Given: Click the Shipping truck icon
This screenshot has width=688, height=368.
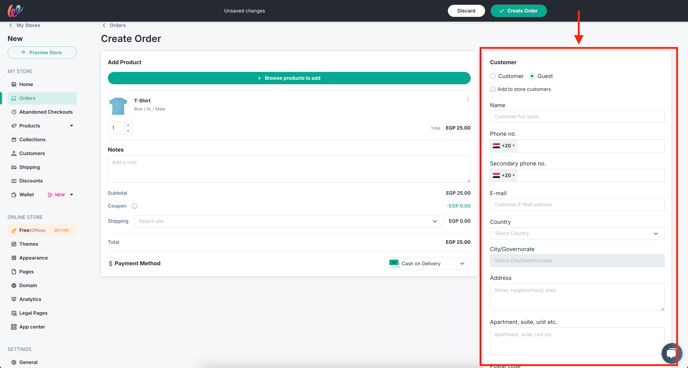Looking at the screenshot, I should [x=14, y=167].
